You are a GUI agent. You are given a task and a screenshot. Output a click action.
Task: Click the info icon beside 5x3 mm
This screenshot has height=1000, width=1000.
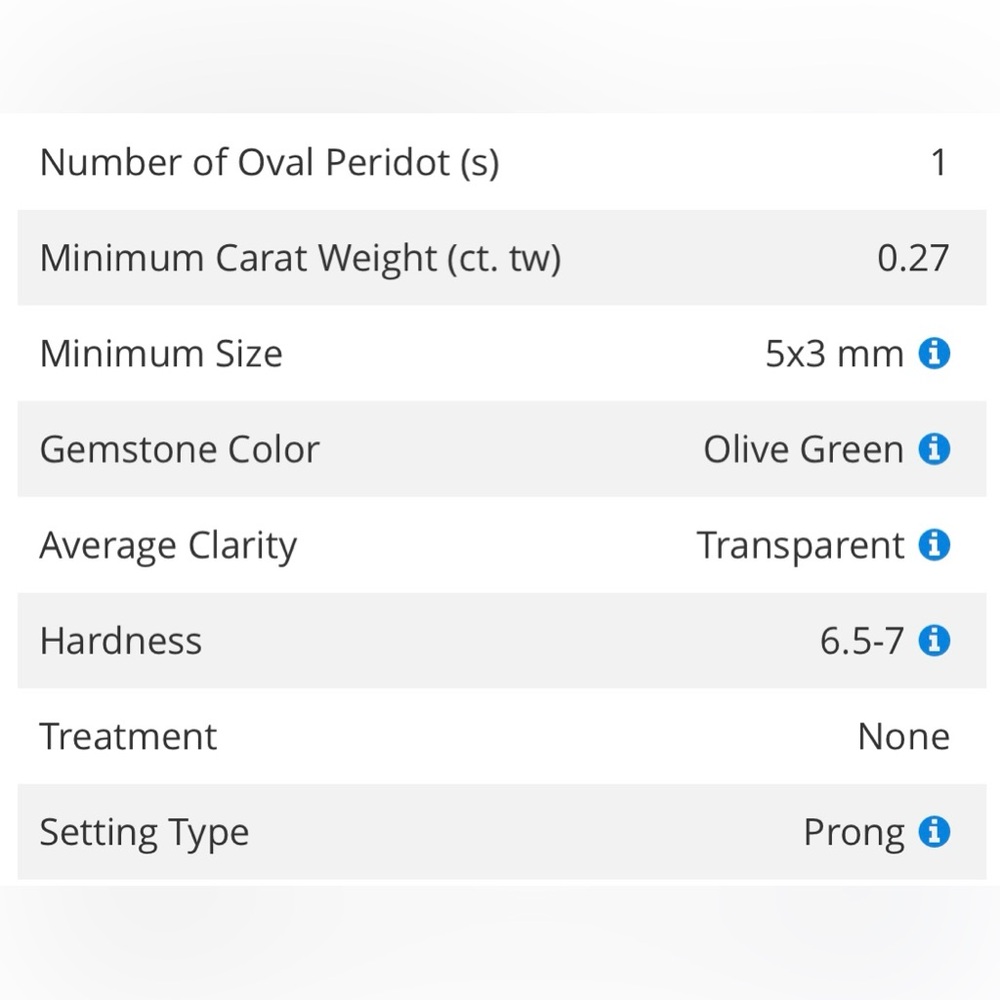934,353
